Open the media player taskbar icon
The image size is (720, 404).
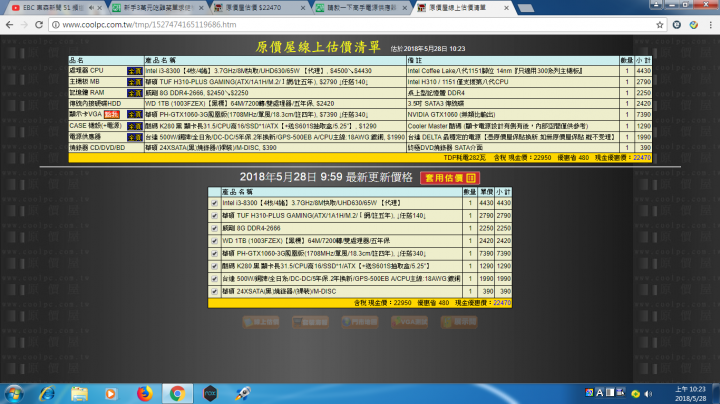tap(111, 394)
